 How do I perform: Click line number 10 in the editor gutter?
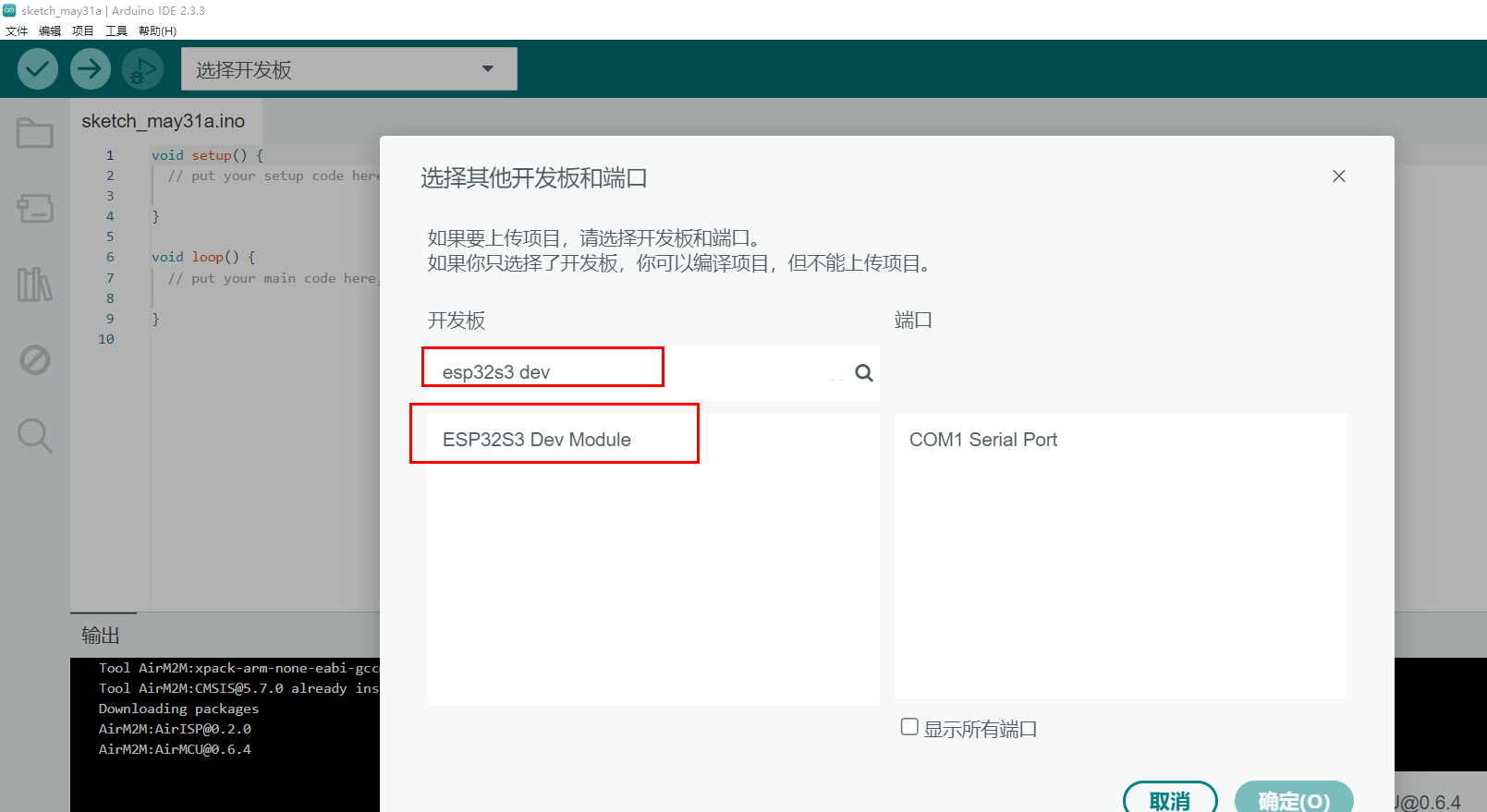click(x=106, y=339)
